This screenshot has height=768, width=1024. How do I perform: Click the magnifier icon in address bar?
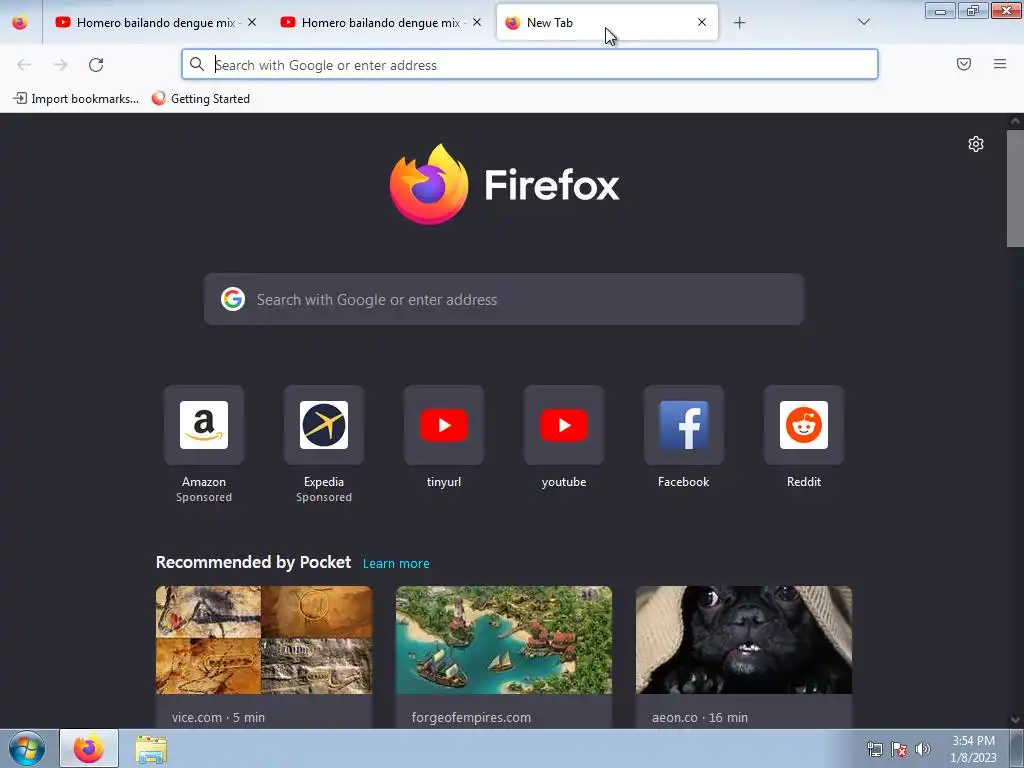point(197,64)
